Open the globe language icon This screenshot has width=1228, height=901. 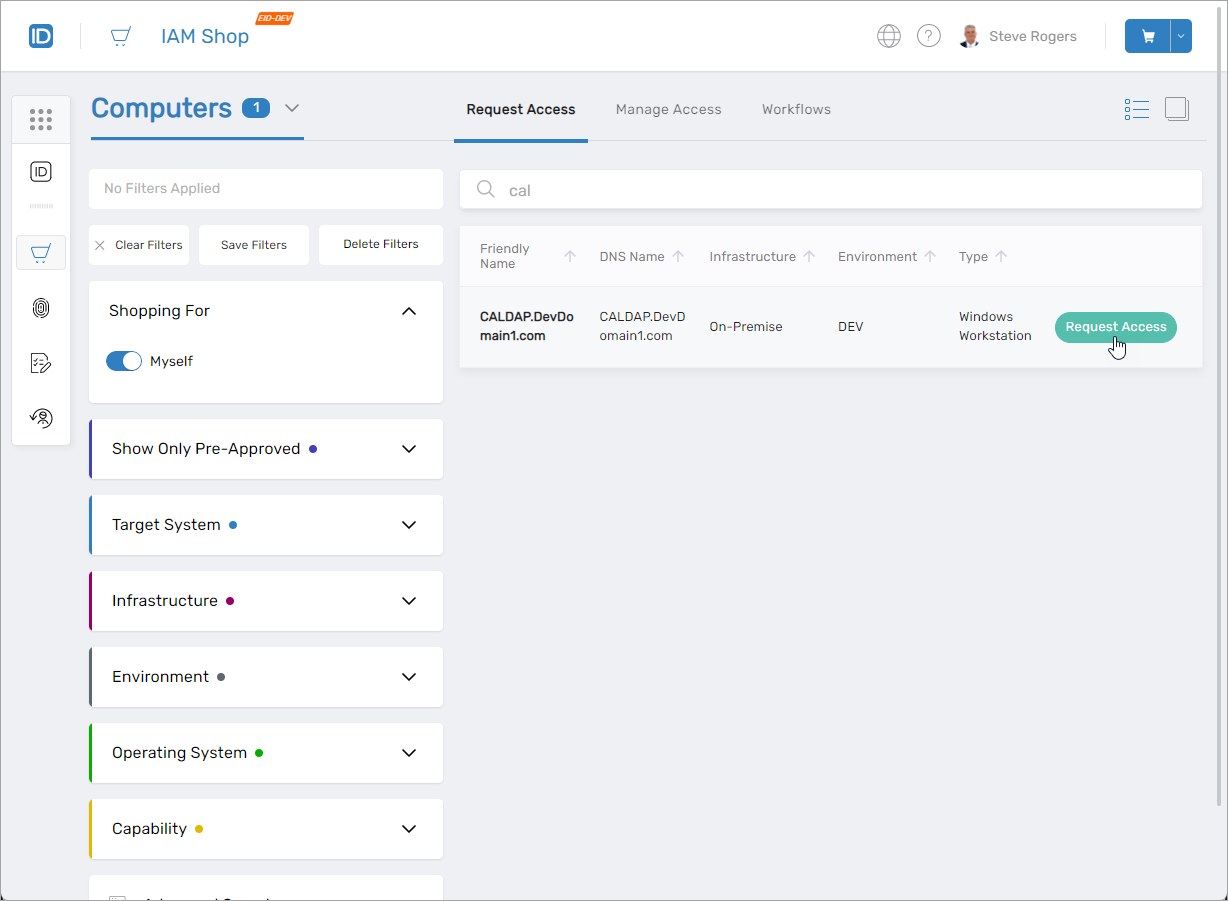(888, 36)
